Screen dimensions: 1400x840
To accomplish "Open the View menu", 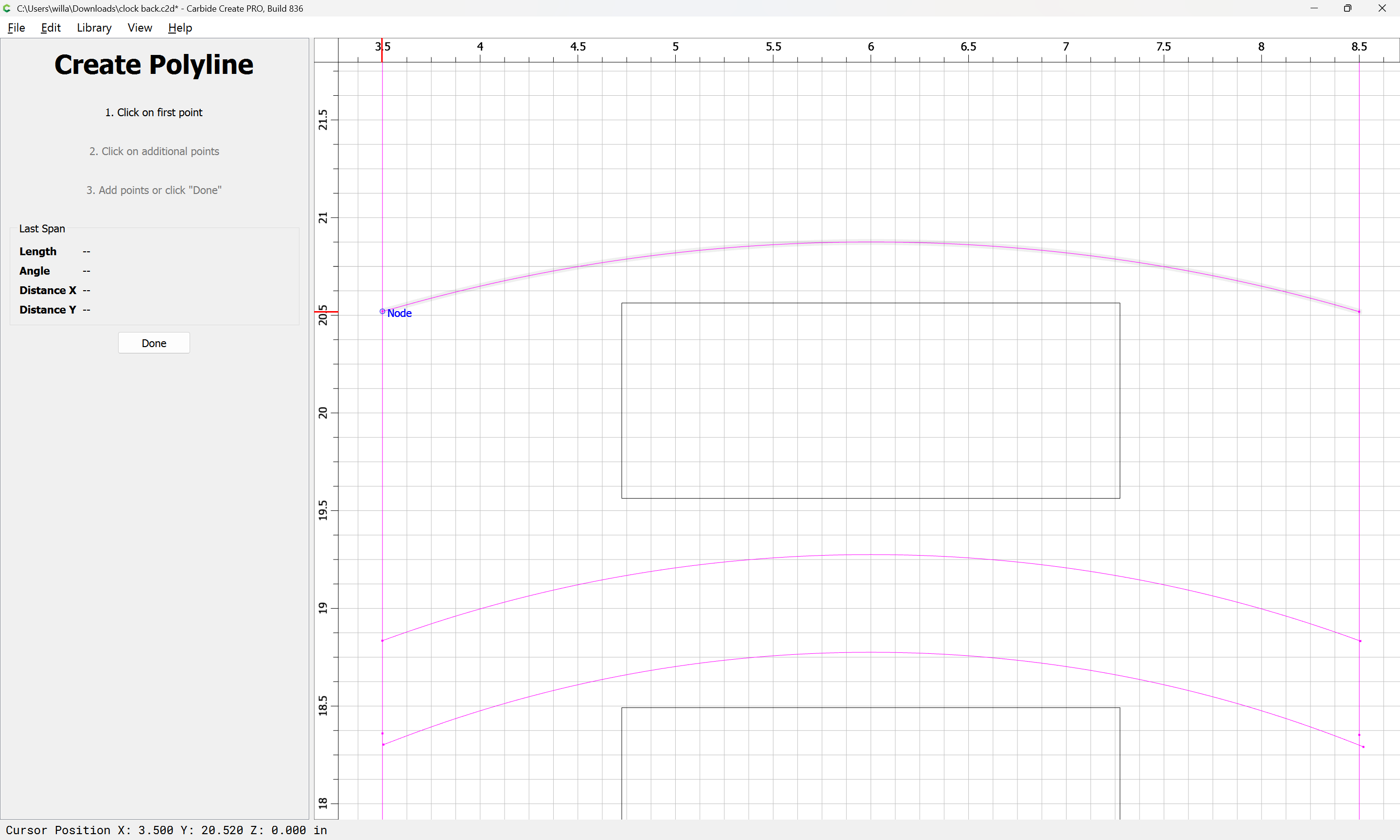I will point(139,28).
